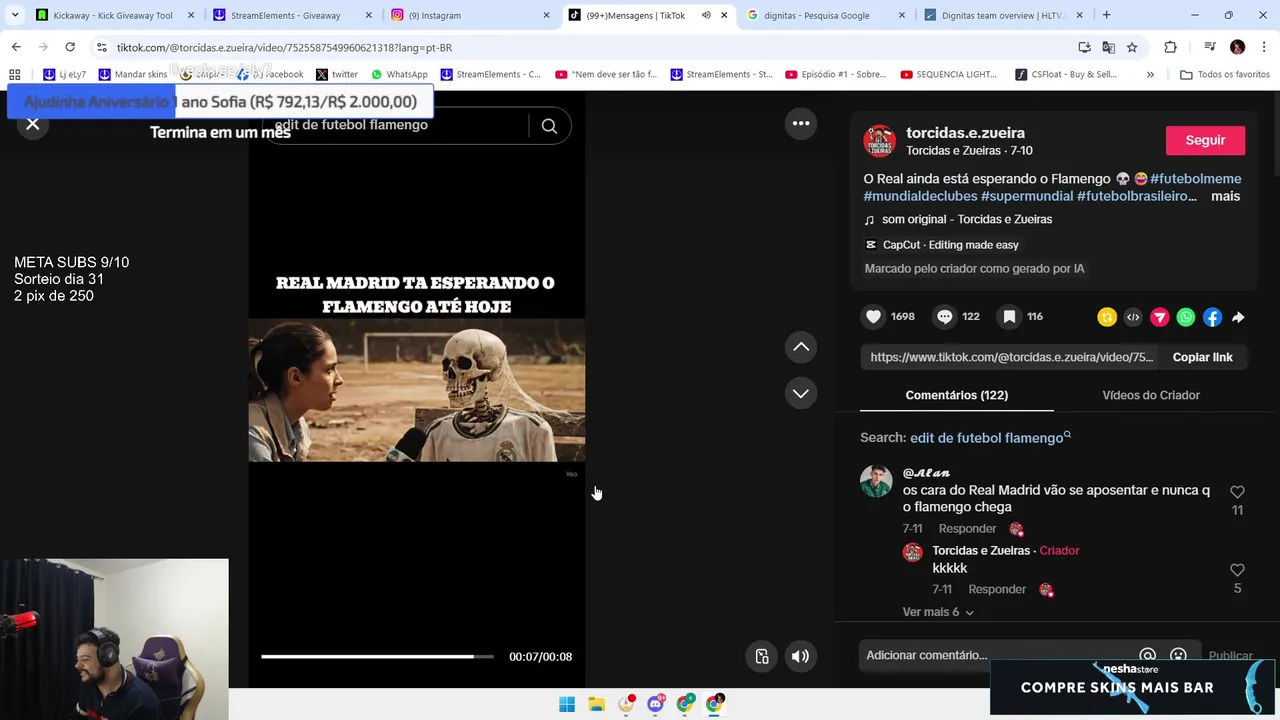The image size is (1280, 720).
Task: Switch to Kickaway Giveaway Tool tab
Action: 114,15
